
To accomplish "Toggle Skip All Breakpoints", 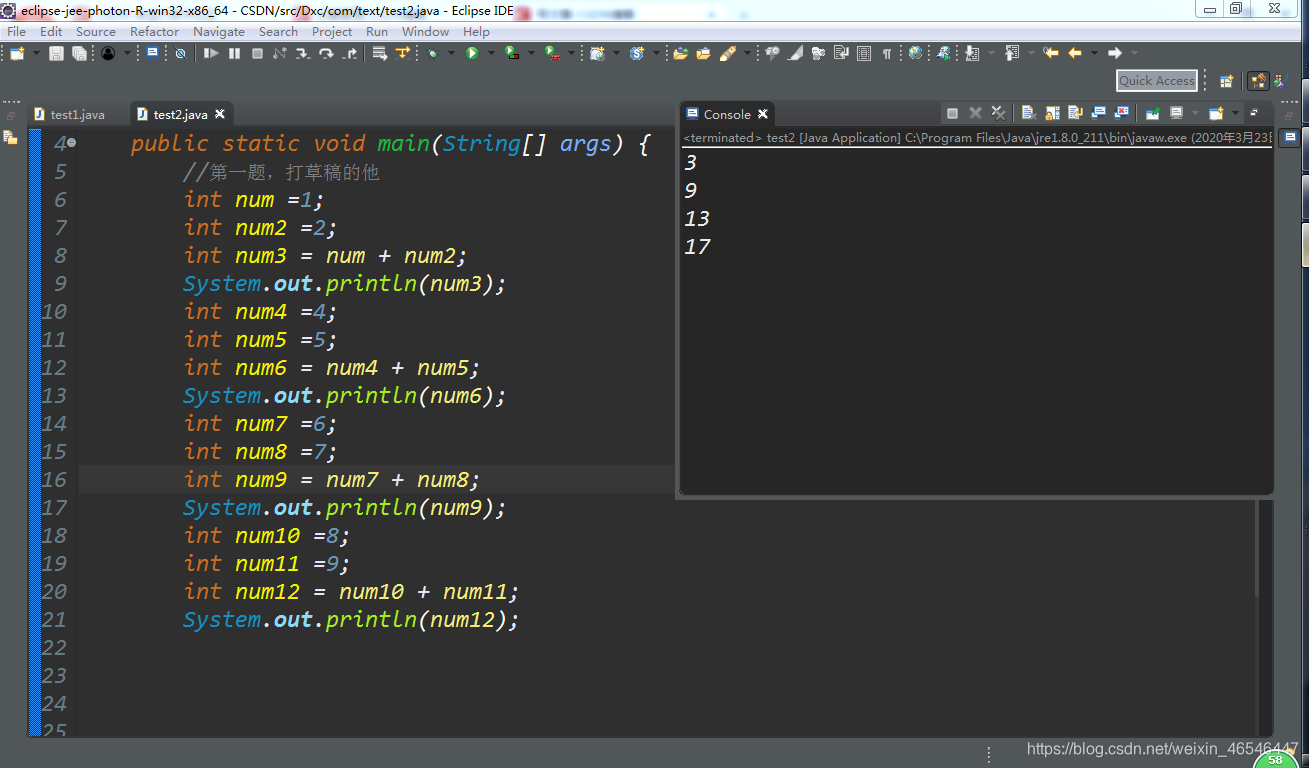I will pyautogui.click(x=180, y=53).
